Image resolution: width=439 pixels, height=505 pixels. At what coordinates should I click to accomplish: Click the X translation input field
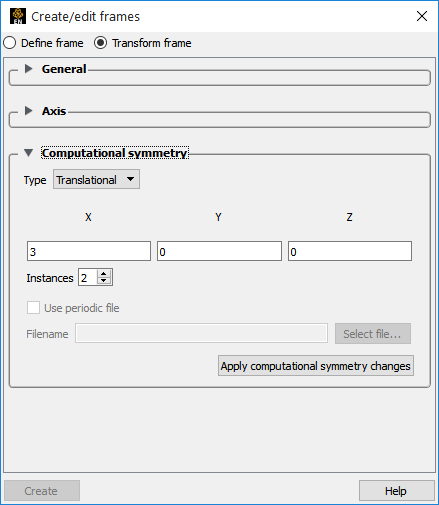click(89, 251)
